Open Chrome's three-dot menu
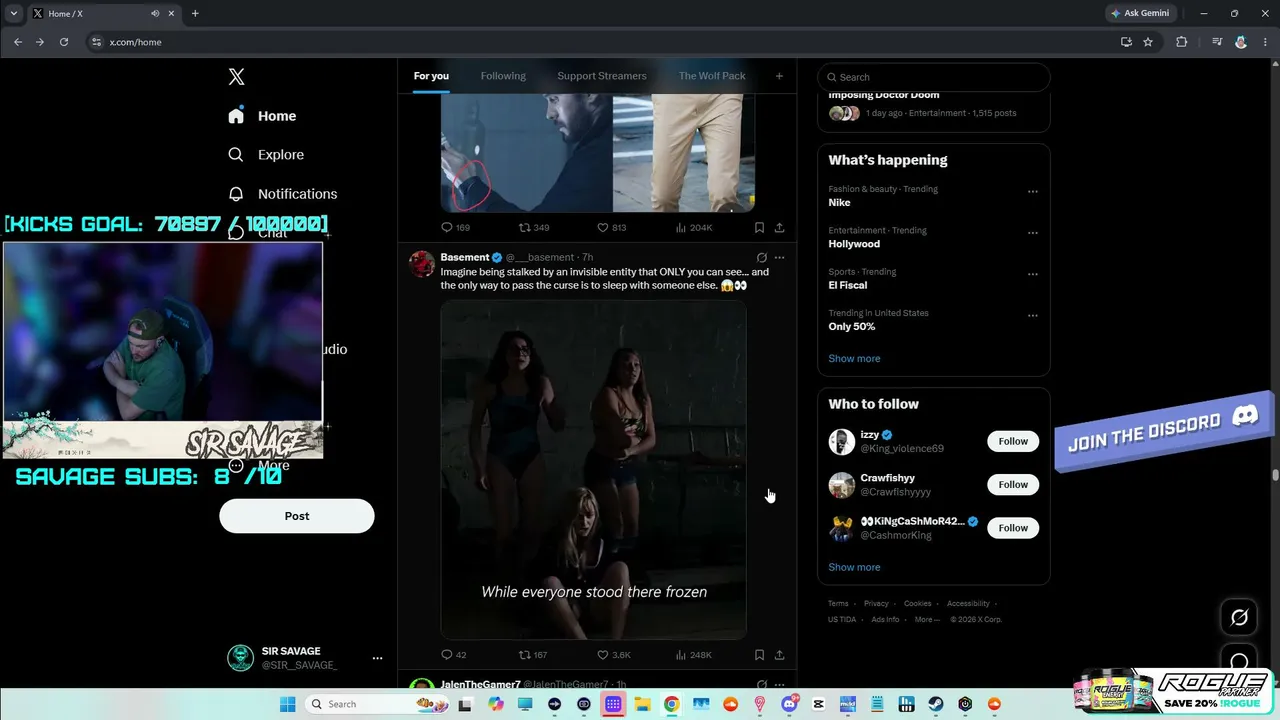Image resolution: width=1280 pixels, height=720 pixels. click(x=1265, y=42)
